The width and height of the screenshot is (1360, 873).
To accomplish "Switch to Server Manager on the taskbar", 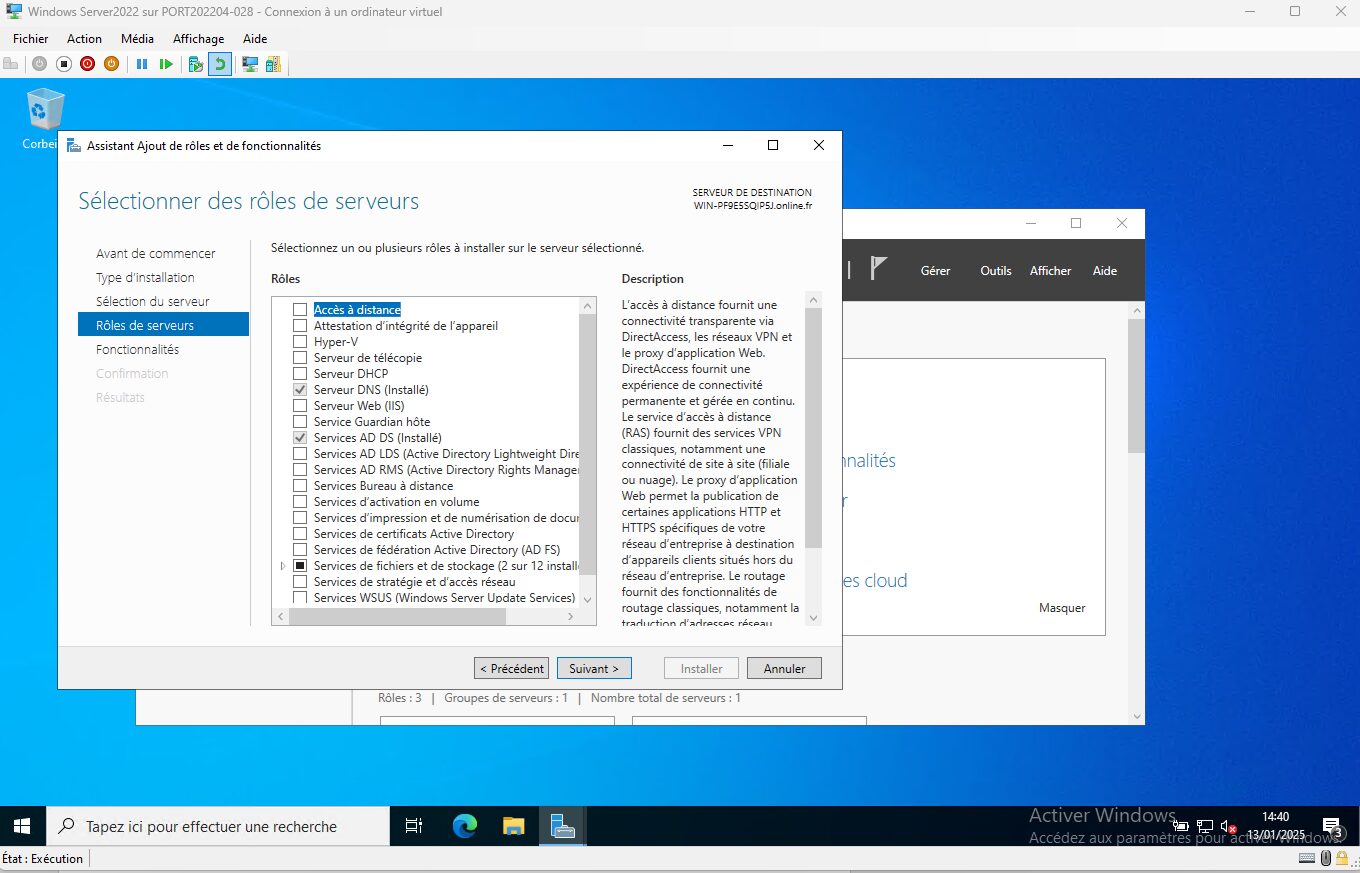I will [562, 826].
